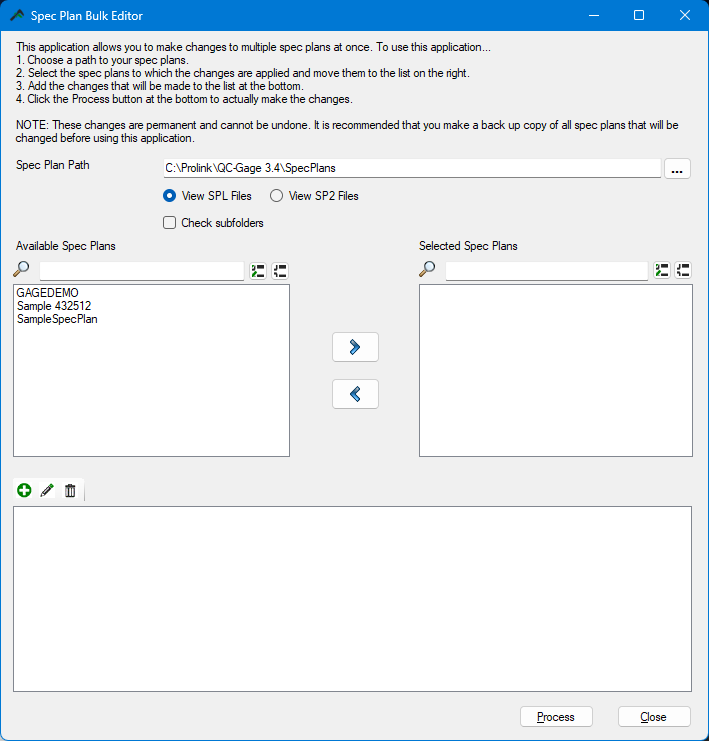Click deselect all icon for Selected Spec Plans
The height and width of the screenshot is (741, 709).
point(684,270)
